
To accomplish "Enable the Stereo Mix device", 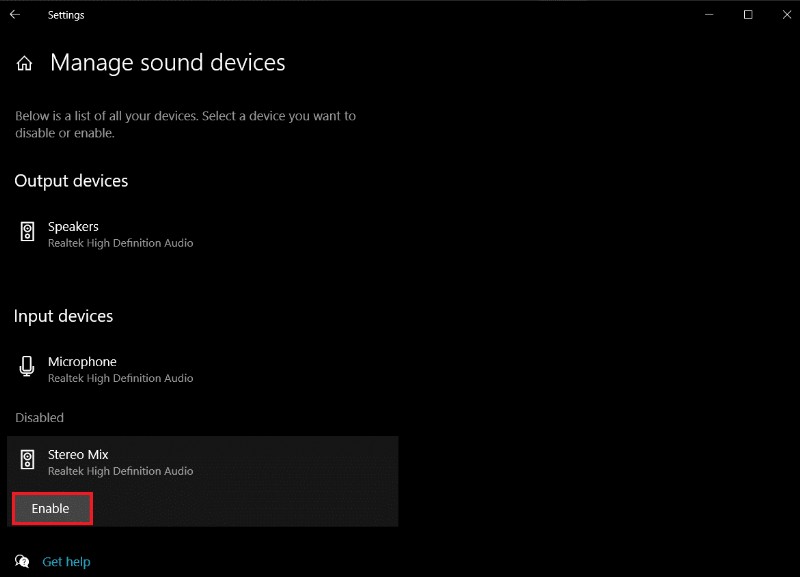I will coord(51,508).
